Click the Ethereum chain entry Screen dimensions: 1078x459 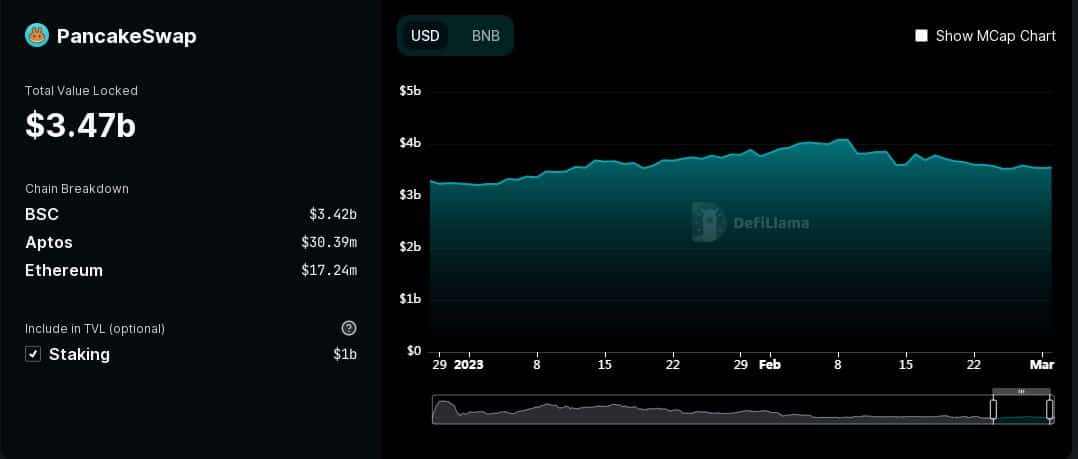[64, 270]
